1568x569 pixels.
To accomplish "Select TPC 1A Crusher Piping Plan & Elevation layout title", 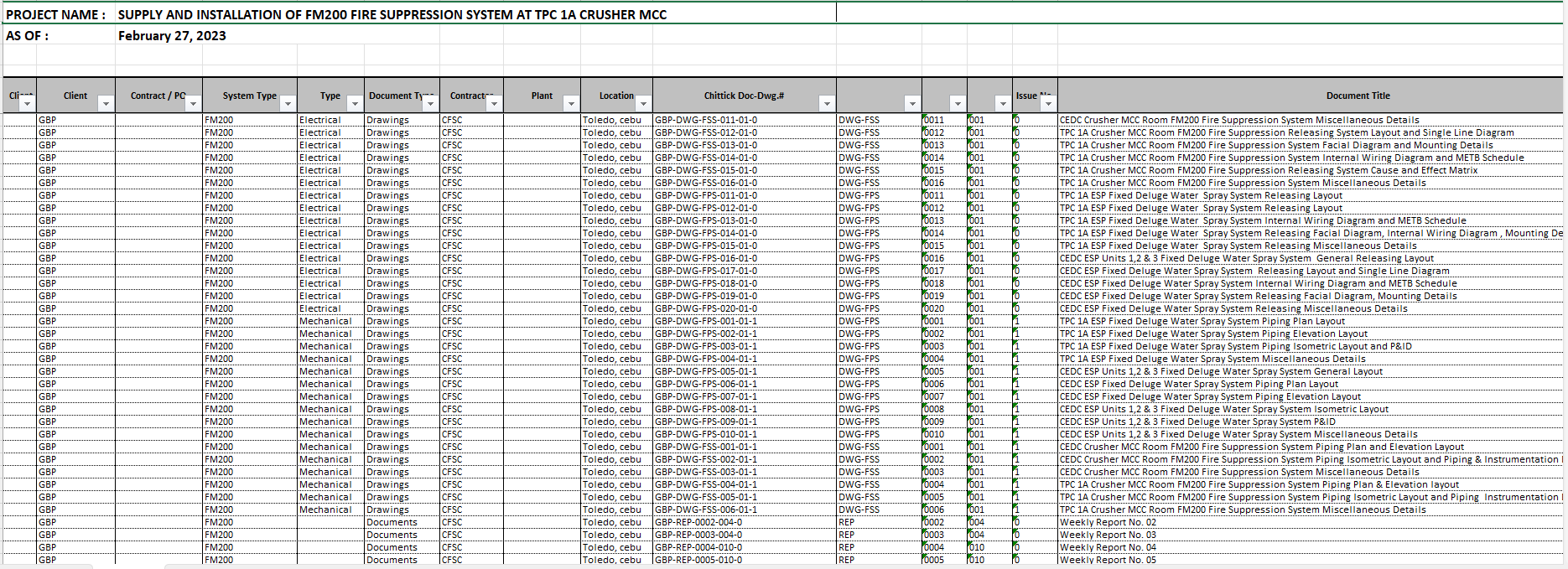I will [1310, 484].
